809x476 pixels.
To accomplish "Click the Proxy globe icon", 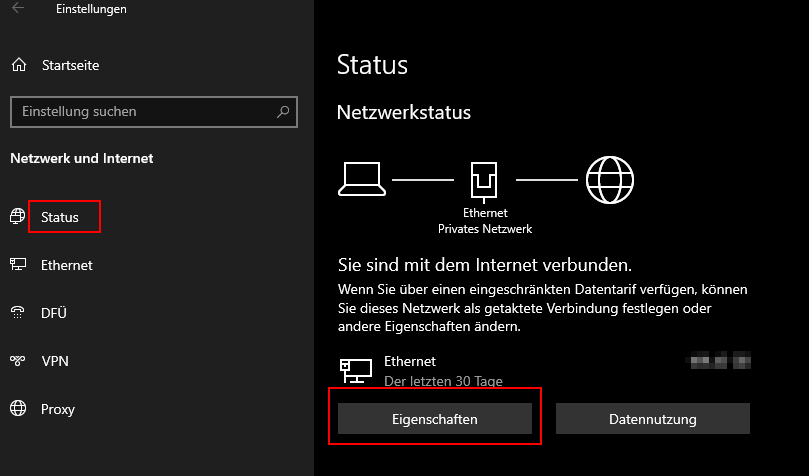I will click(17, 409).
